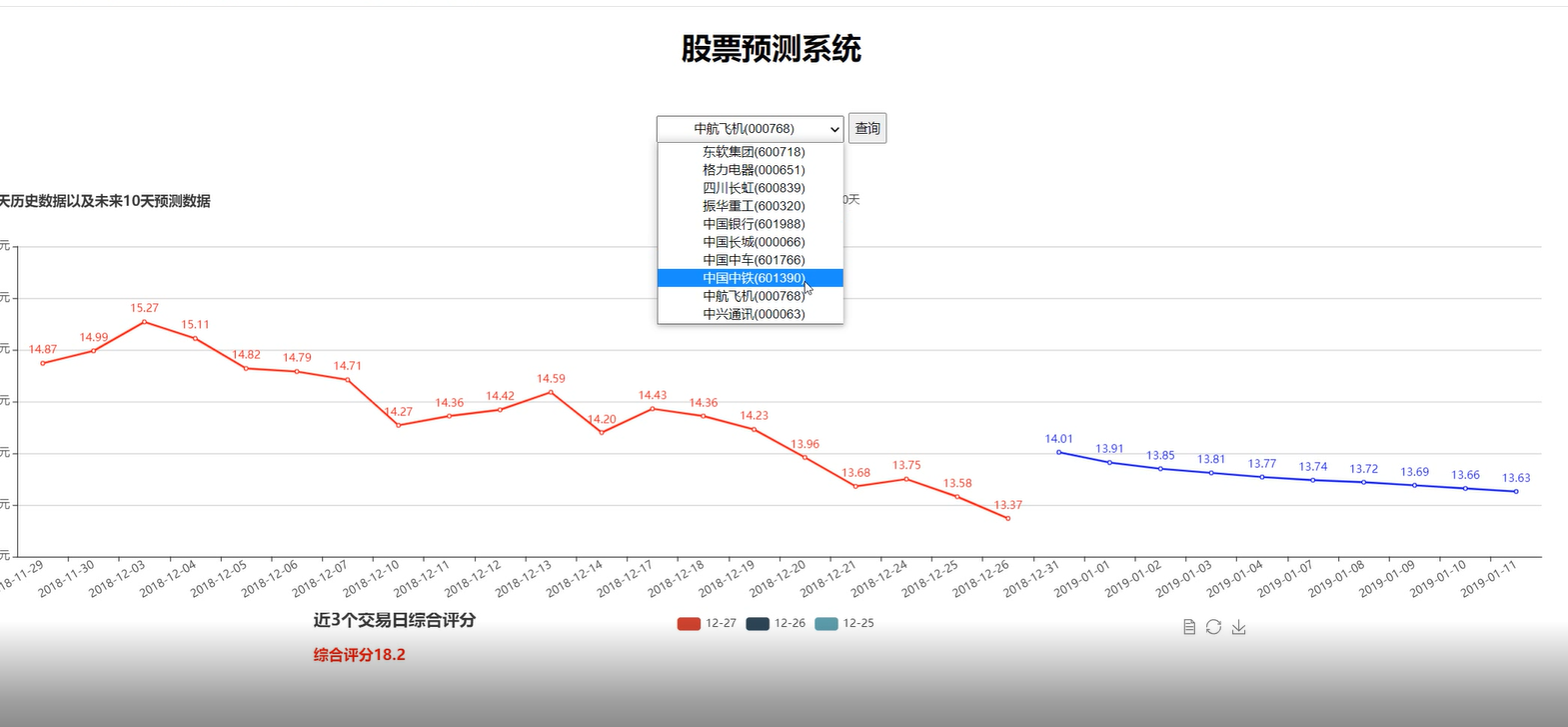1568x727 pixels.
Task: Click the 2019-01-11 axis date label
Action: click(1489, 579)
